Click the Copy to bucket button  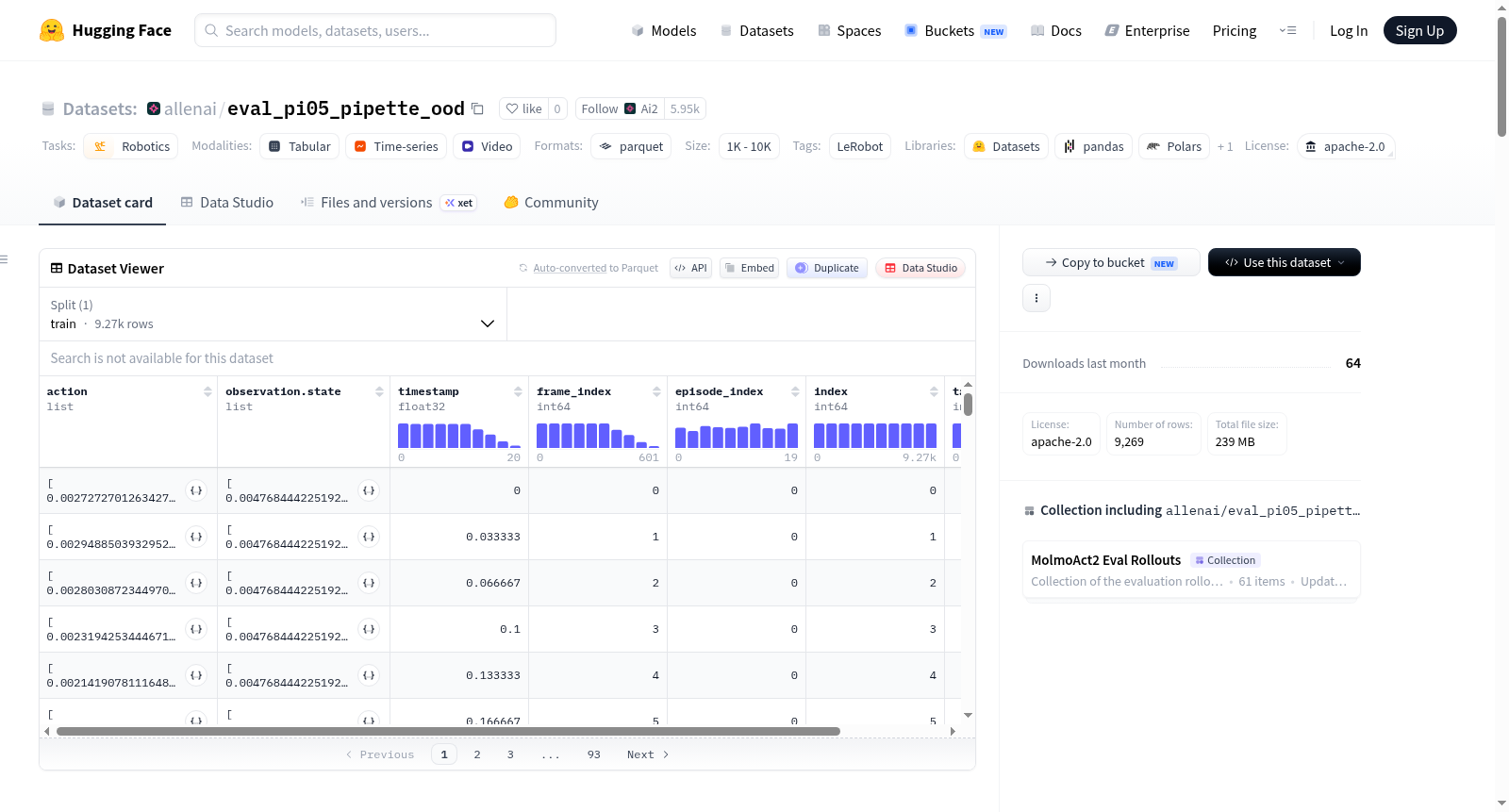click(1111, 262)
